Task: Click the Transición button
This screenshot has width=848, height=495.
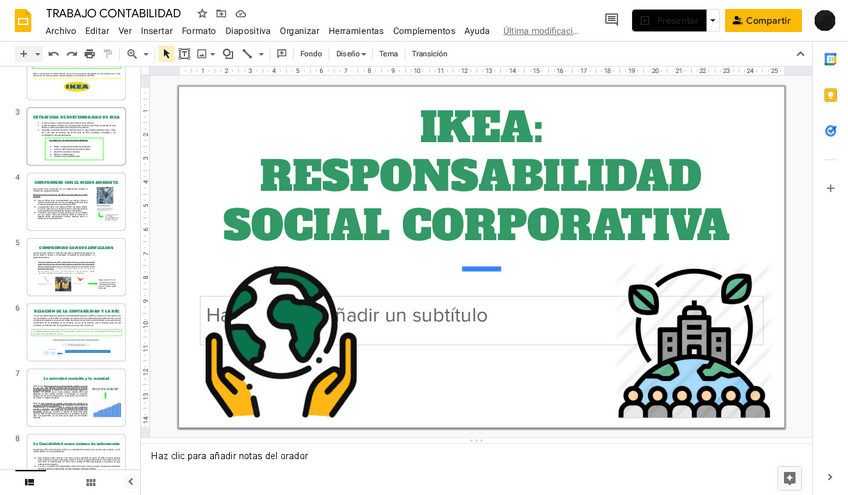Action: (429, 54)
